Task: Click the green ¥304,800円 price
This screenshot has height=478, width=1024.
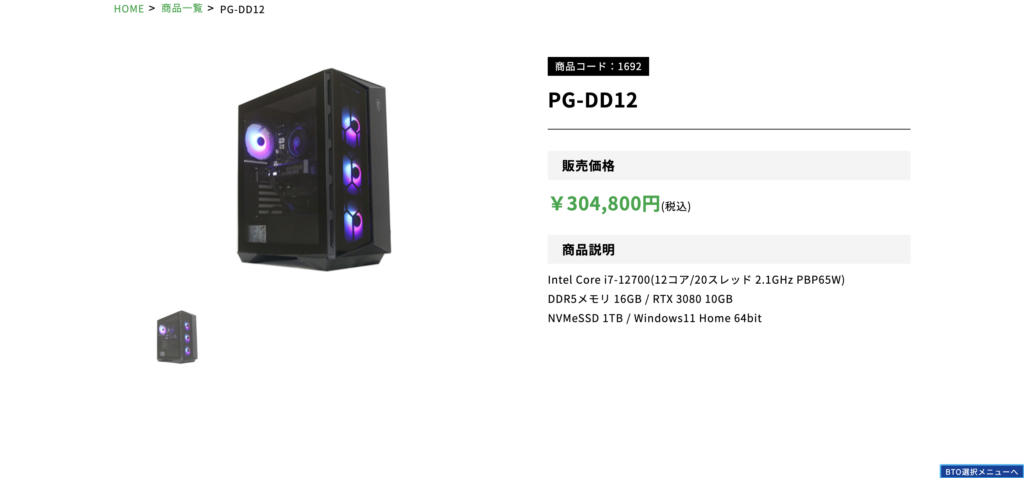Action: (x=604, y=204)
